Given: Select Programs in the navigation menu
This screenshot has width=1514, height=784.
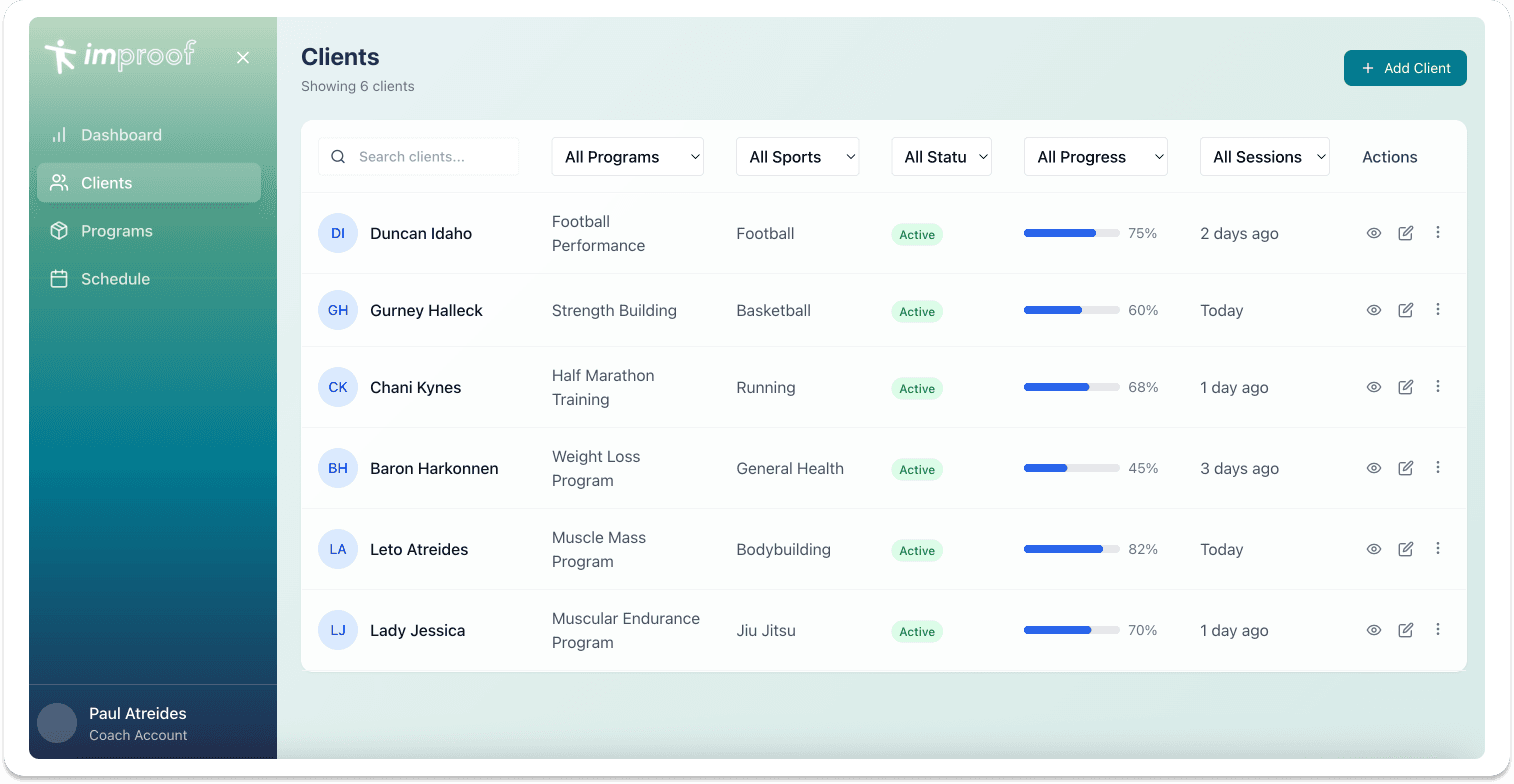Looking at the screenshot, I should (x=117, y=230).
